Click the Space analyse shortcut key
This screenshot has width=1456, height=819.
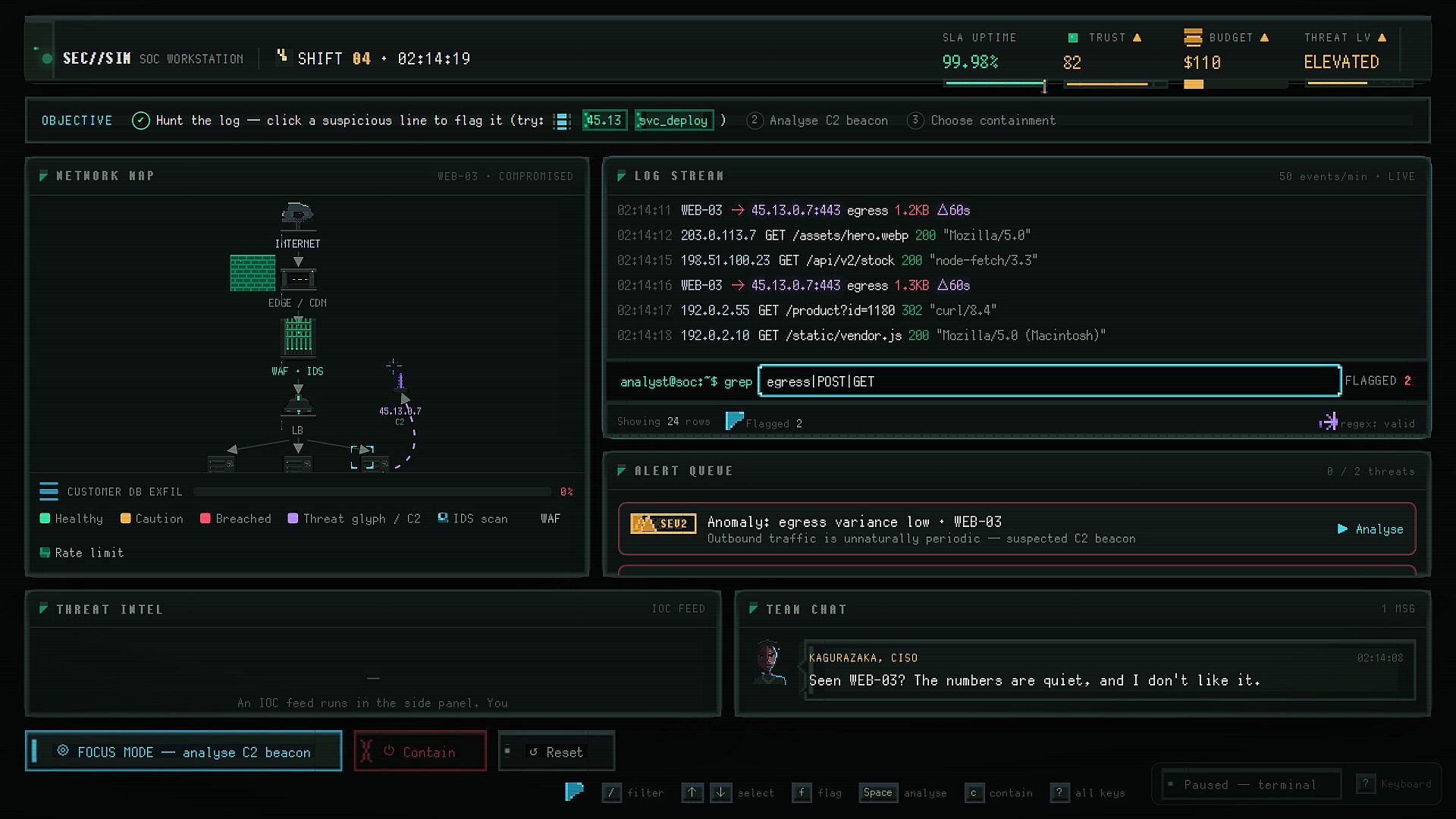click(x=878, y=792)
